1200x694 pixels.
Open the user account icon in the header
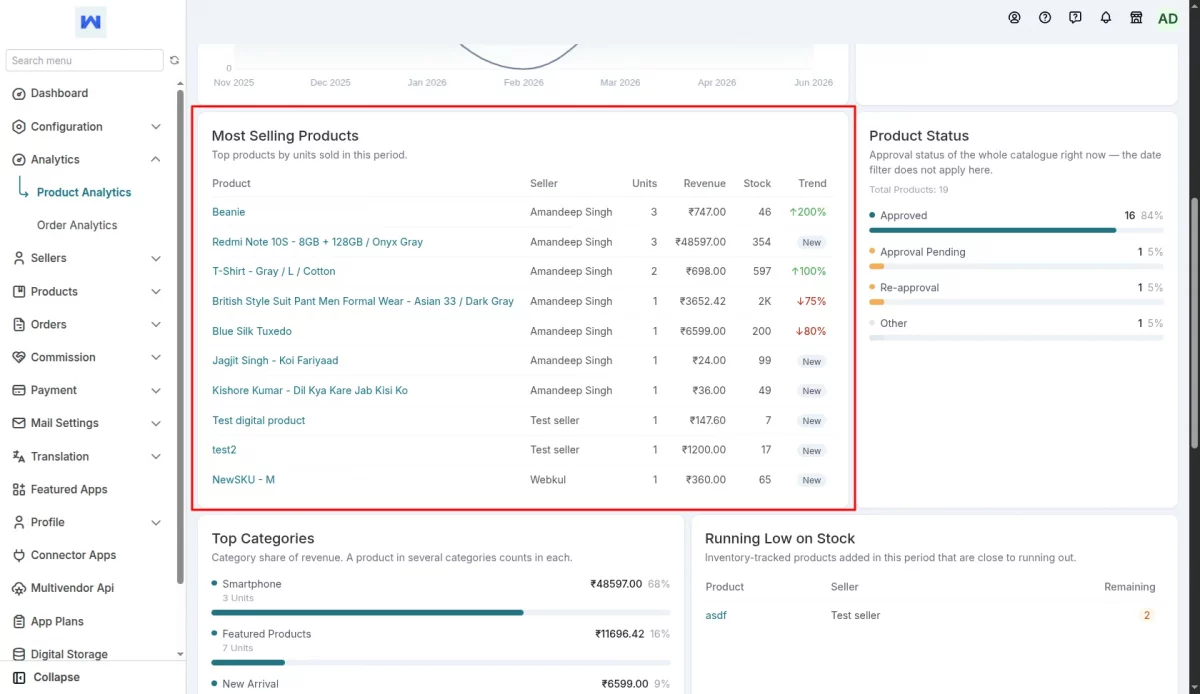[x=1015, y=18]
